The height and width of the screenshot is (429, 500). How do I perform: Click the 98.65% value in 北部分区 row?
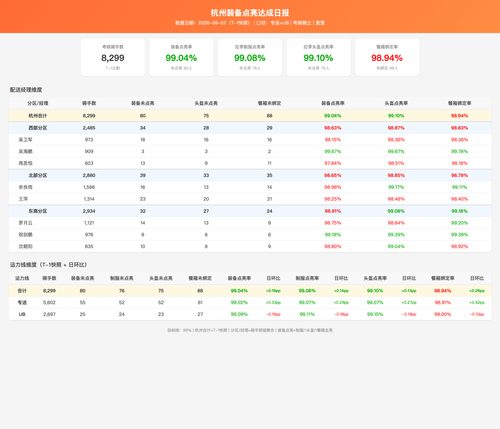tap(333, 175)
